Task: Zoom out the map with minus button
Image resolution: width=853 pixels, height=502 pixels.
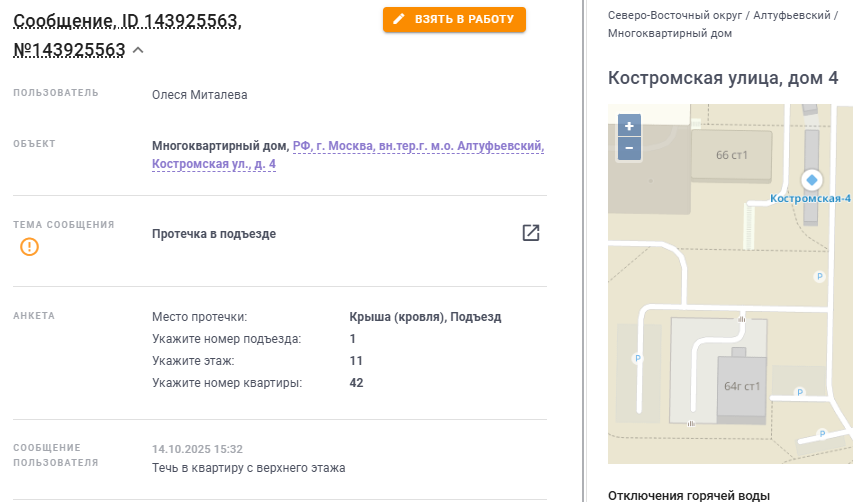Action: coord(629,148)
